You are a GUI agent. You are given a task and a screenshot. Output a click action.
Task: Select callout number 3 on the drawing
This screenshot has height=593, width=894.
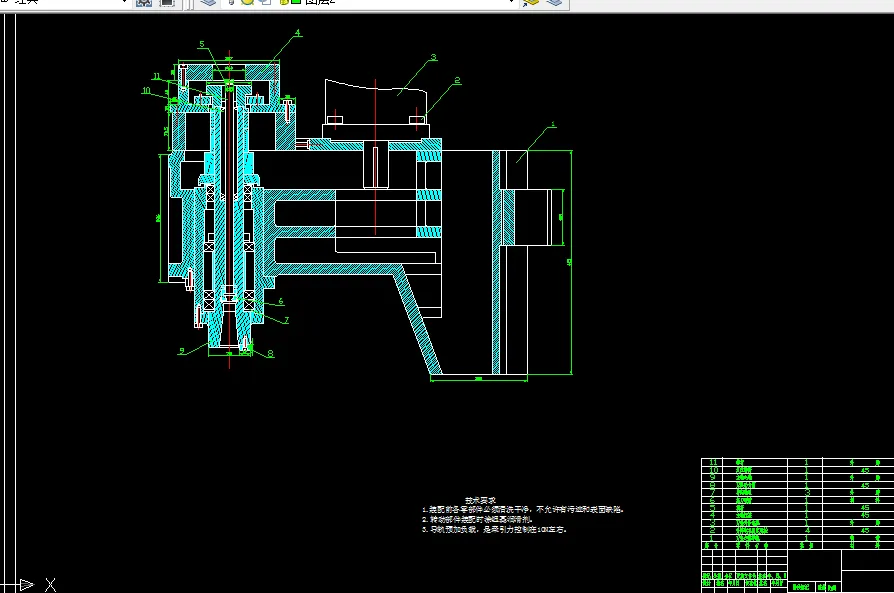tap(433, 57)
